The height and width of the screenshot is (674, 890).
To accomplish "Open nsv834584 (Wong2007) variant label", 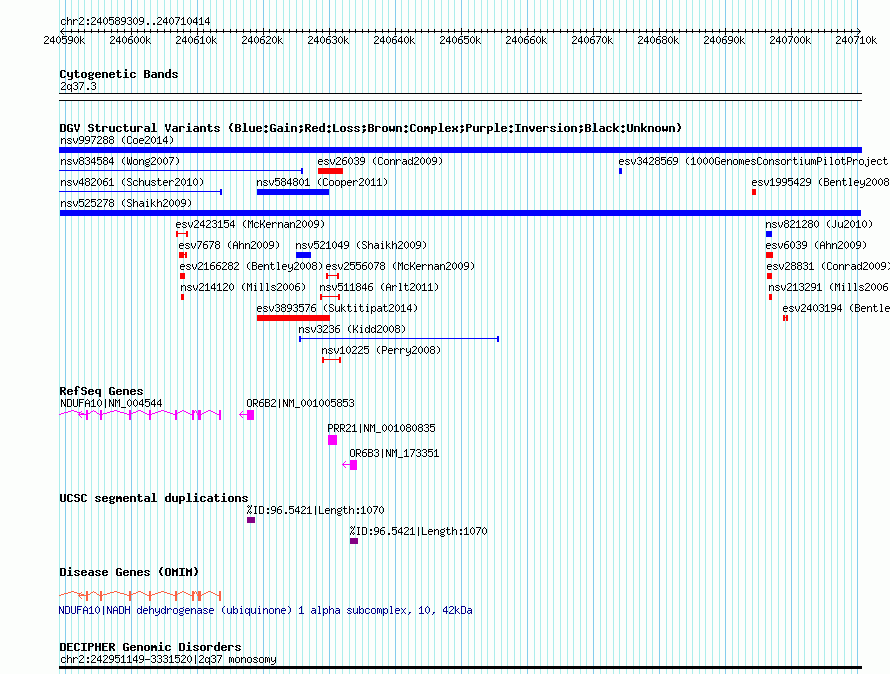I will [120, 161].
